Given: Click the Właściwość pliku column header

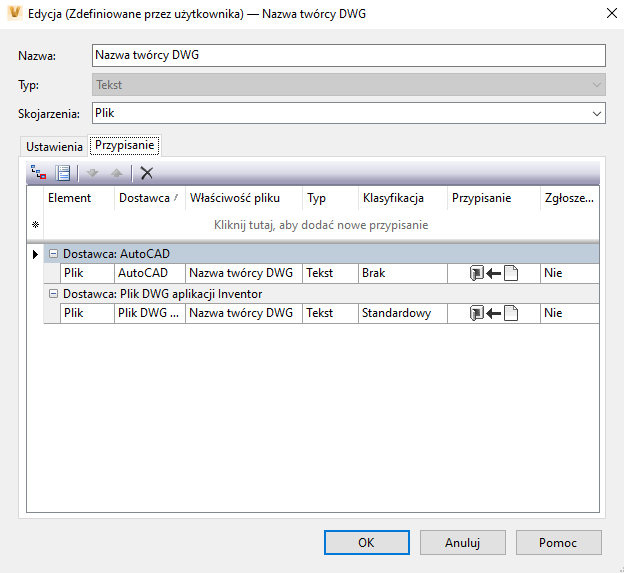Looking at the screenshot, I should click(244, 198).
